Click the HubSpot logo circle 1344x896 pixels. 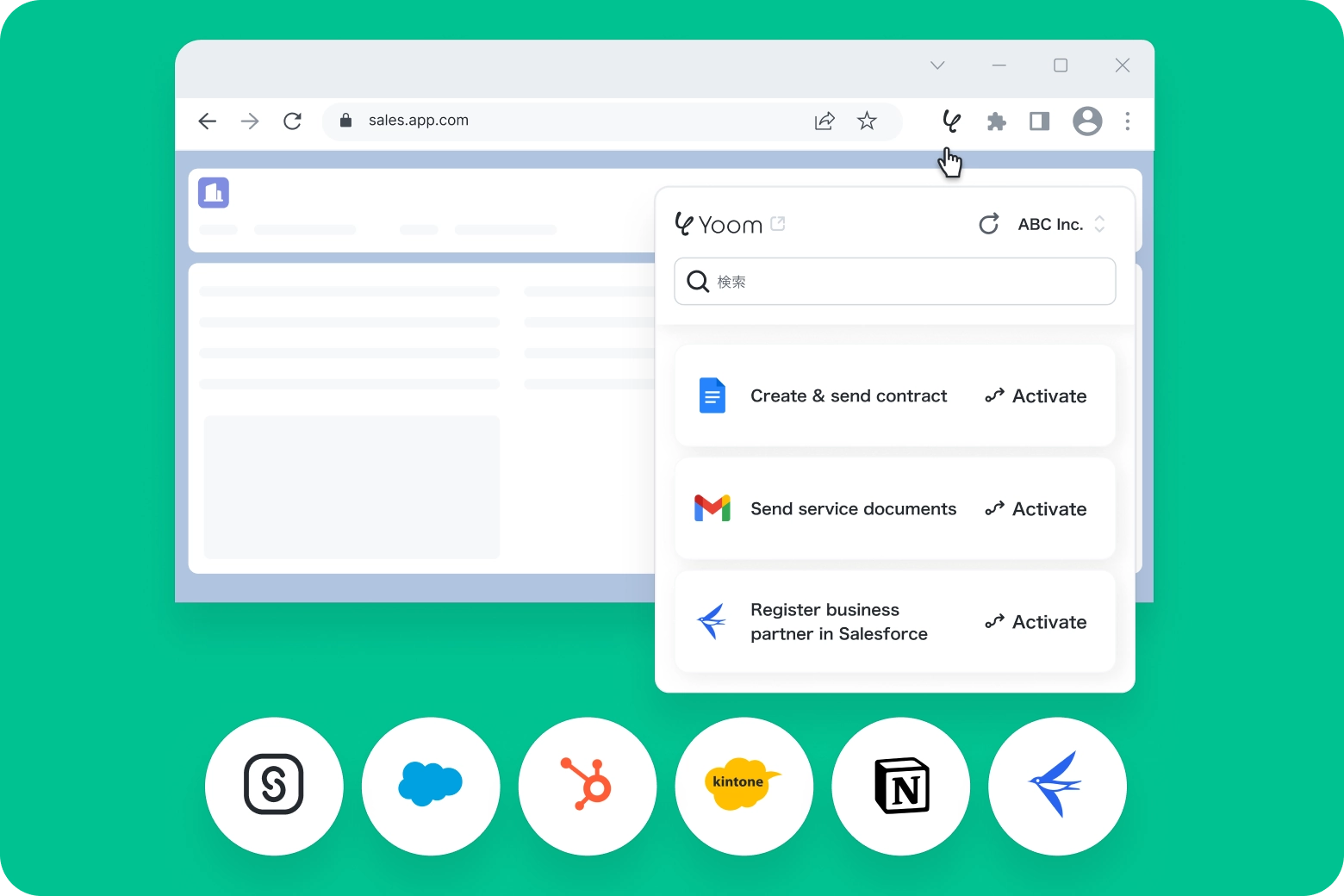click(x=588, y=786)
